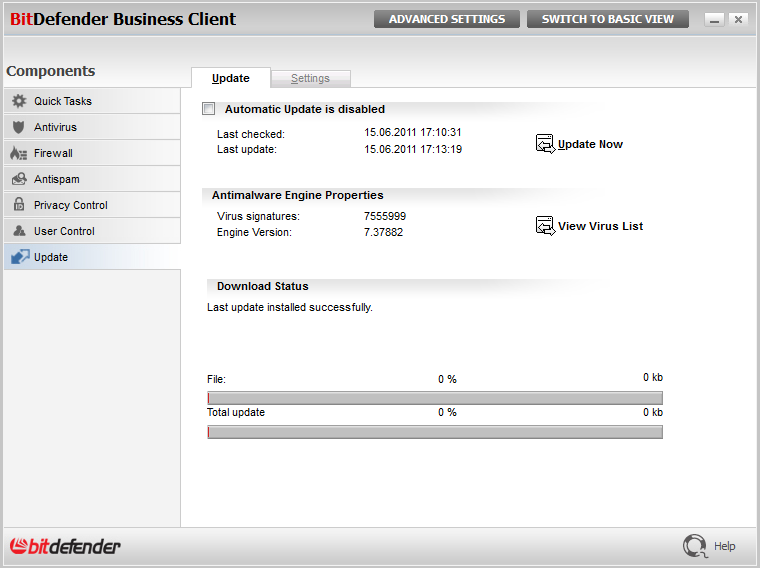760x568 pixels.
Task: Enable the Automatic Update checkbox
Action: click(209, 109)
